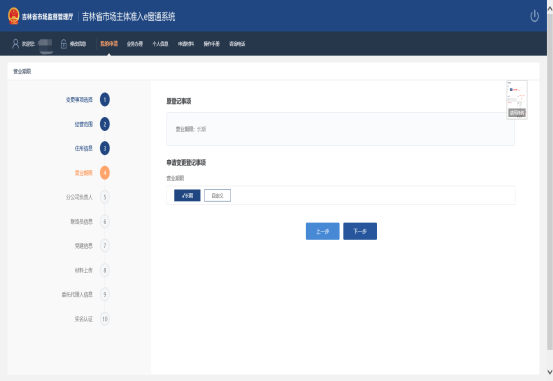Open the 修改密码 link
This screenshot has width=553, height=381.
point(78,44)
